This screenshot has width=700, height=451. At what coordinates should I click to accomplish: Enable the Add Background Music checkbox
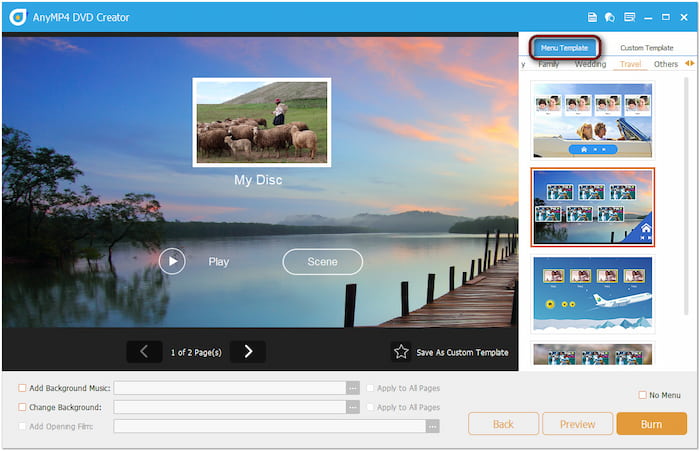pos(23,388)
